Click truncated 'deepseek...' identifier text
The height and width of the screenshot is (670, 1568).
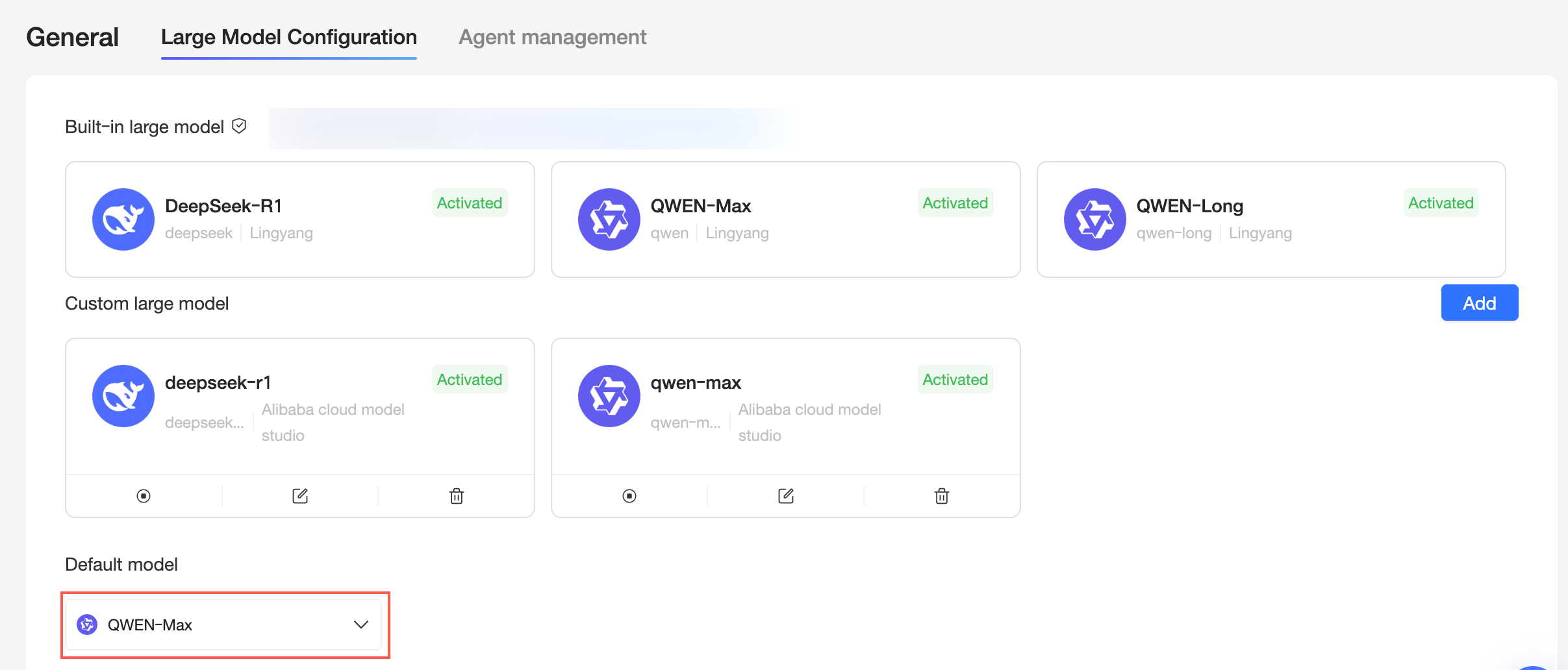(205, 423)
